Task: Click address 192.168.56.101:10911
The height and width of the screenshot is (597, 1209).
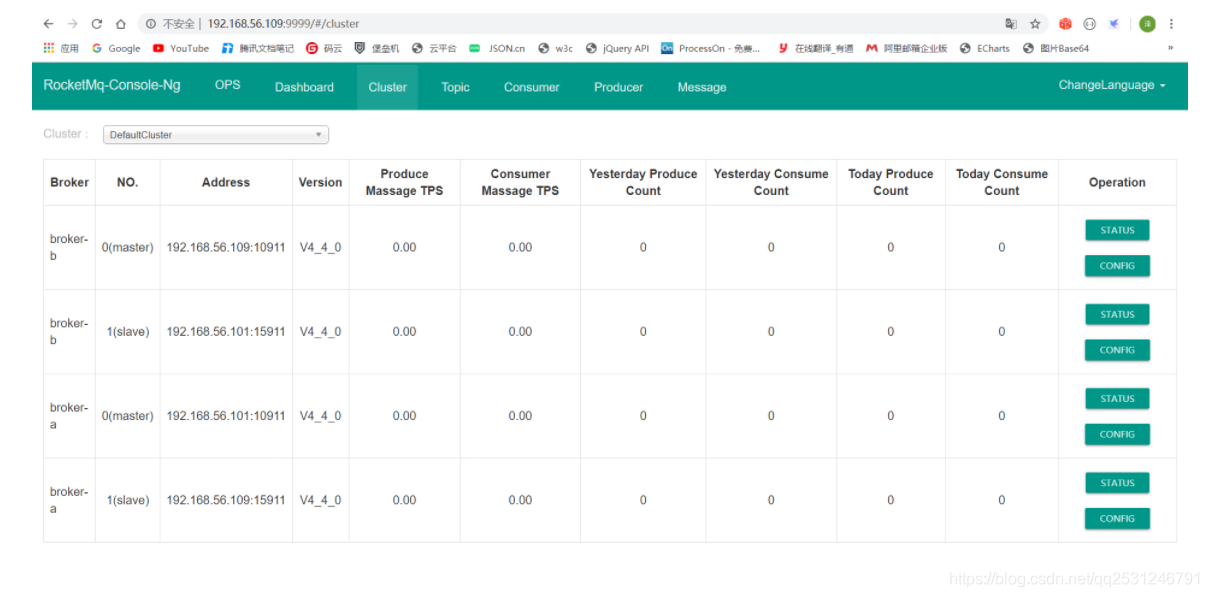Action: point(226,416)
